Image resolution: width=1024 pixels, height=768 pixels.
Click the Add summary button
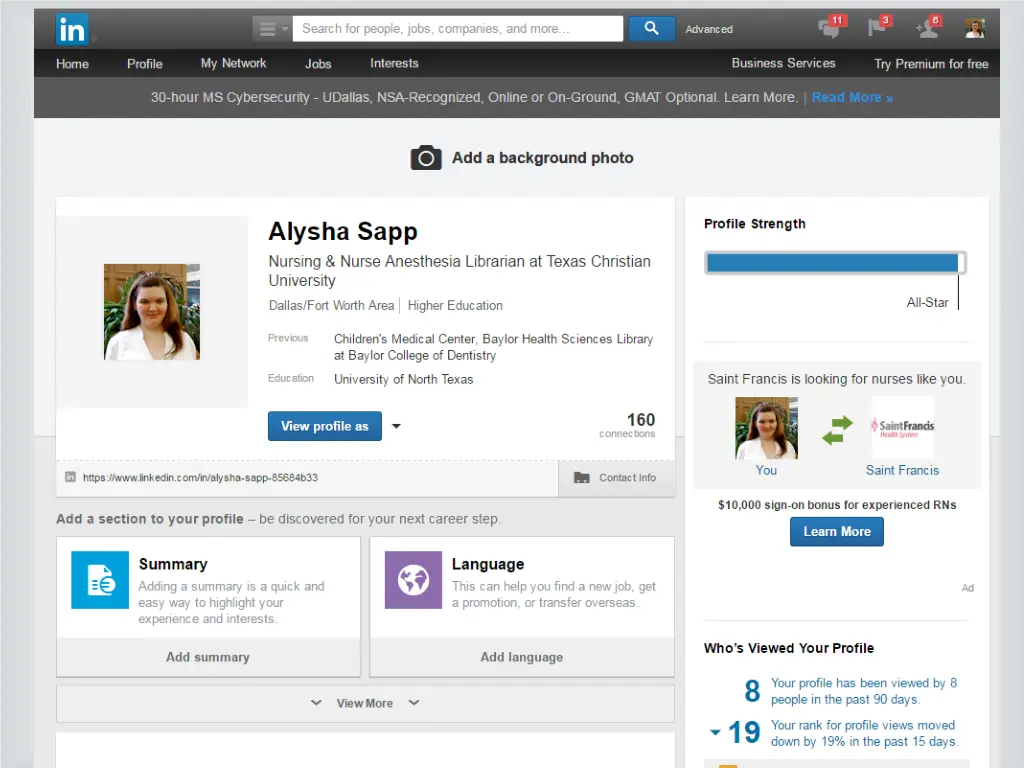tap(208, 657)
